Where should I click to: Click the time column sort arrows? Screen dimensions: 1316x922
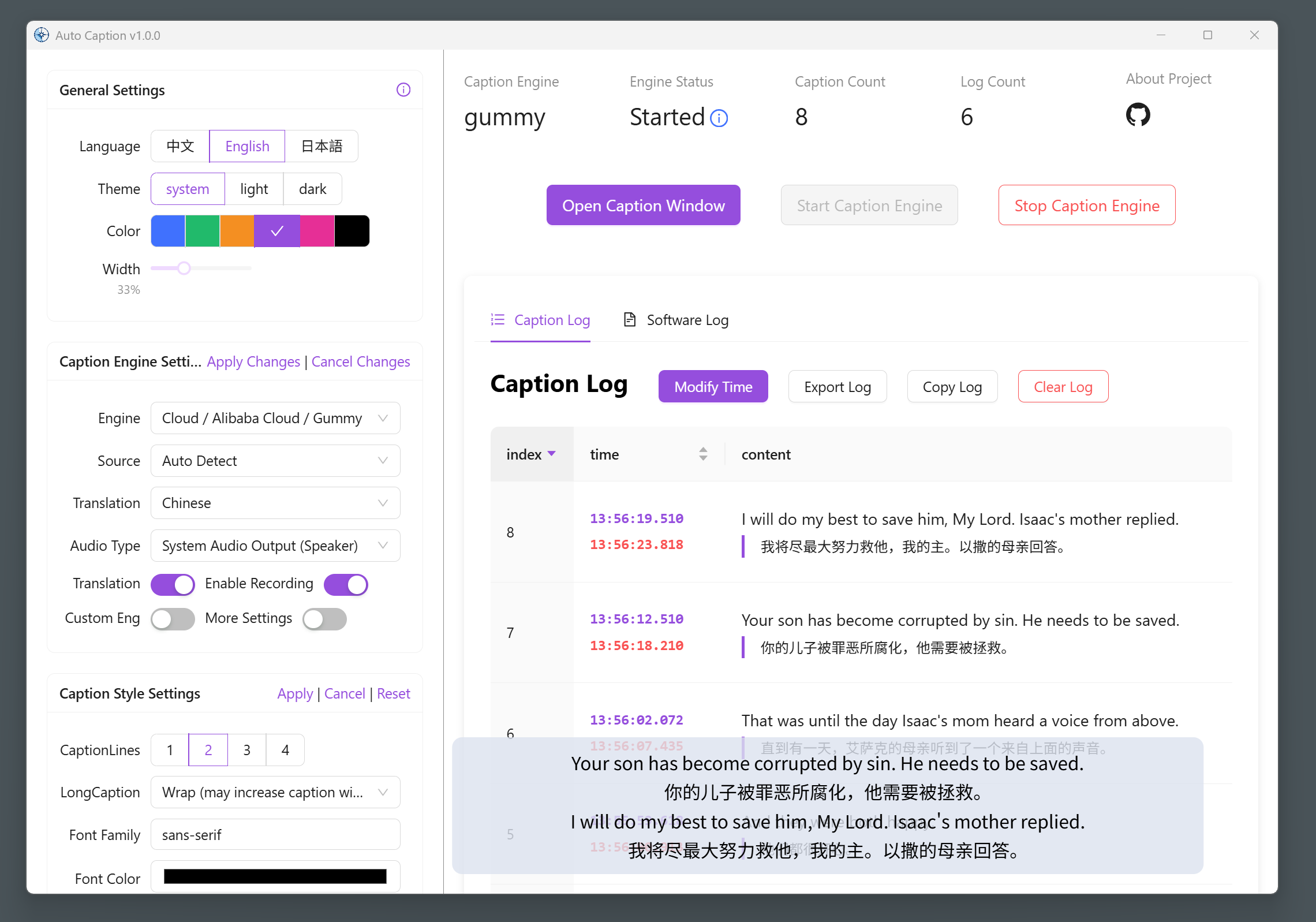click(x=703, y=454)
